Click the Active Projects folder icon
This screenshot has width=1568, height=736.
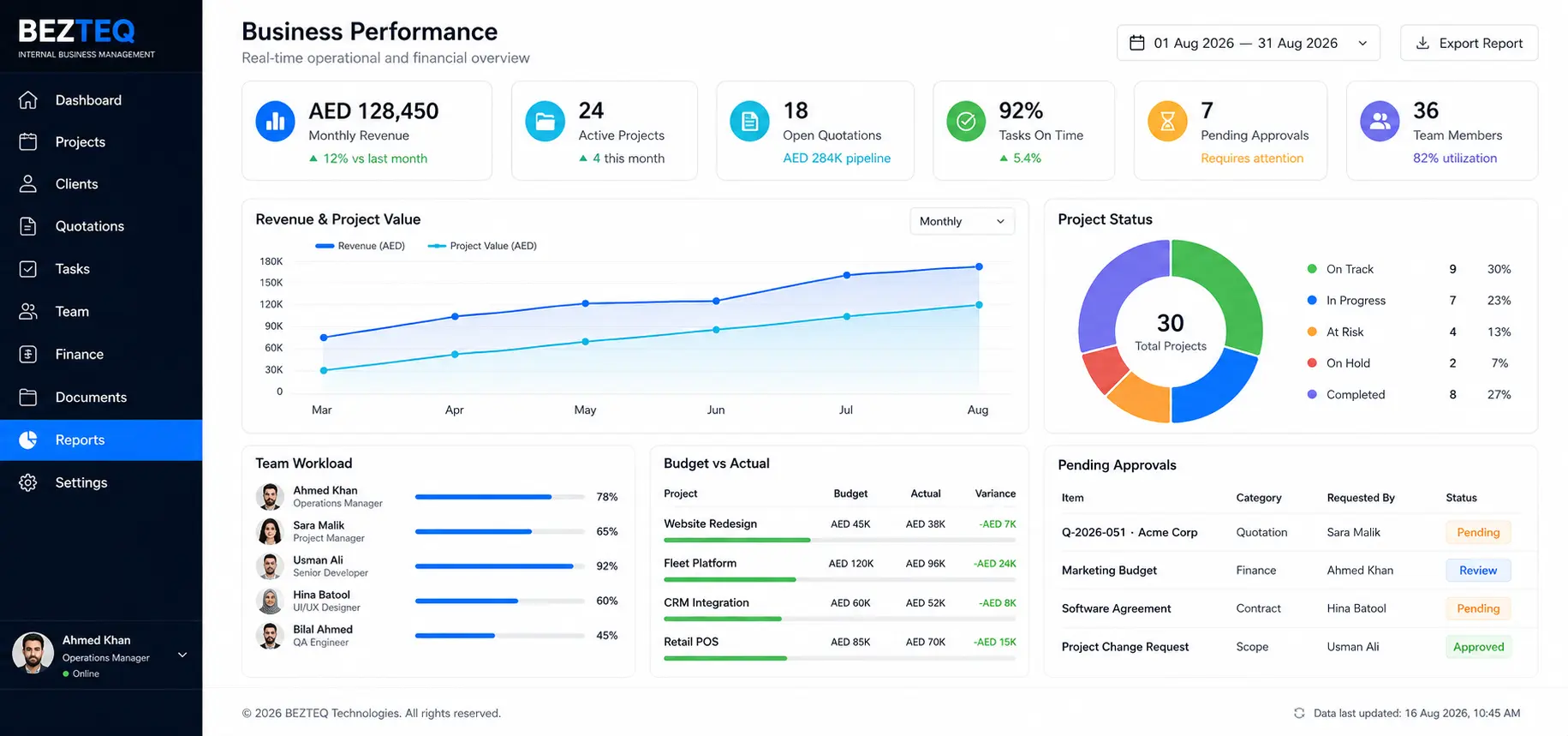tap(545, 122)
